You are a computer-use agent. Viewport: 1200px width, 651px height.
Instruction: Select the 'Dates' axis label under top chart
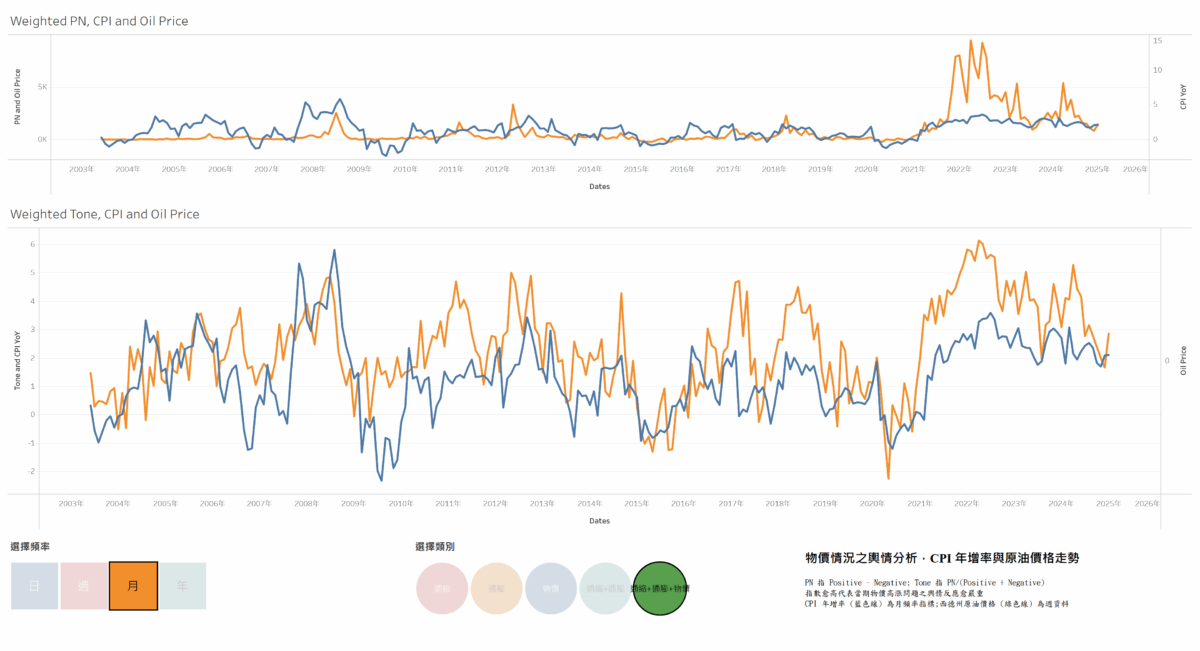[x=599, y=186]
